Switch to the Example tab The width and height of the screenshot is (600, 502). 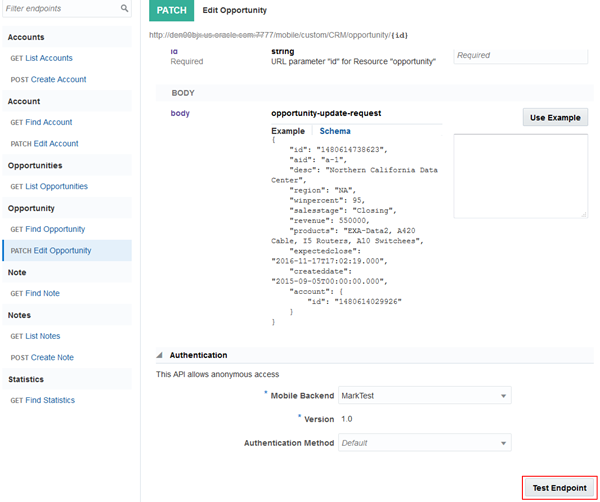pyautogui.click(x=288, y=132)
